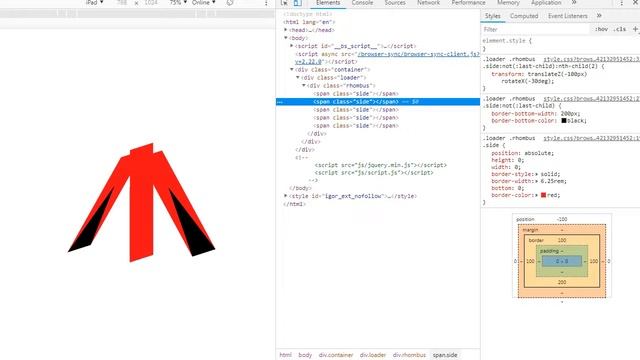
Task: Switch to the Console tab
Action: (362, 3)
